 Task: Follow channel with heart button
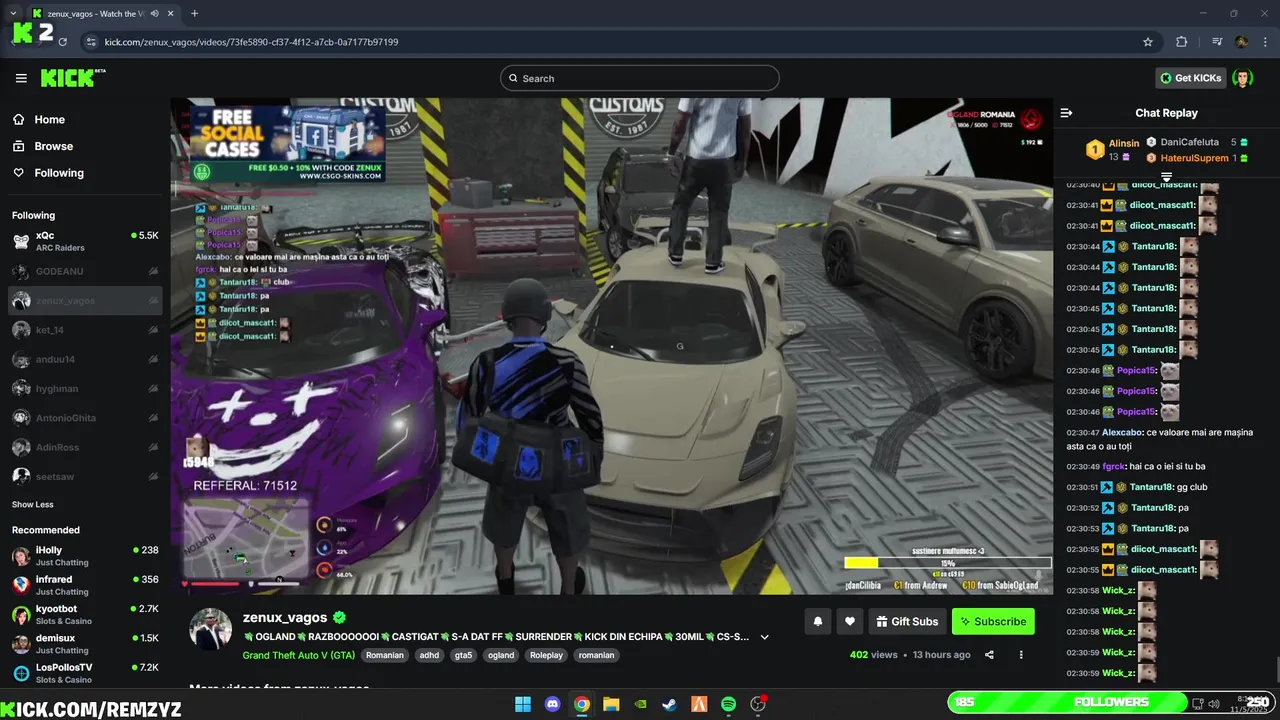point(850,621)
